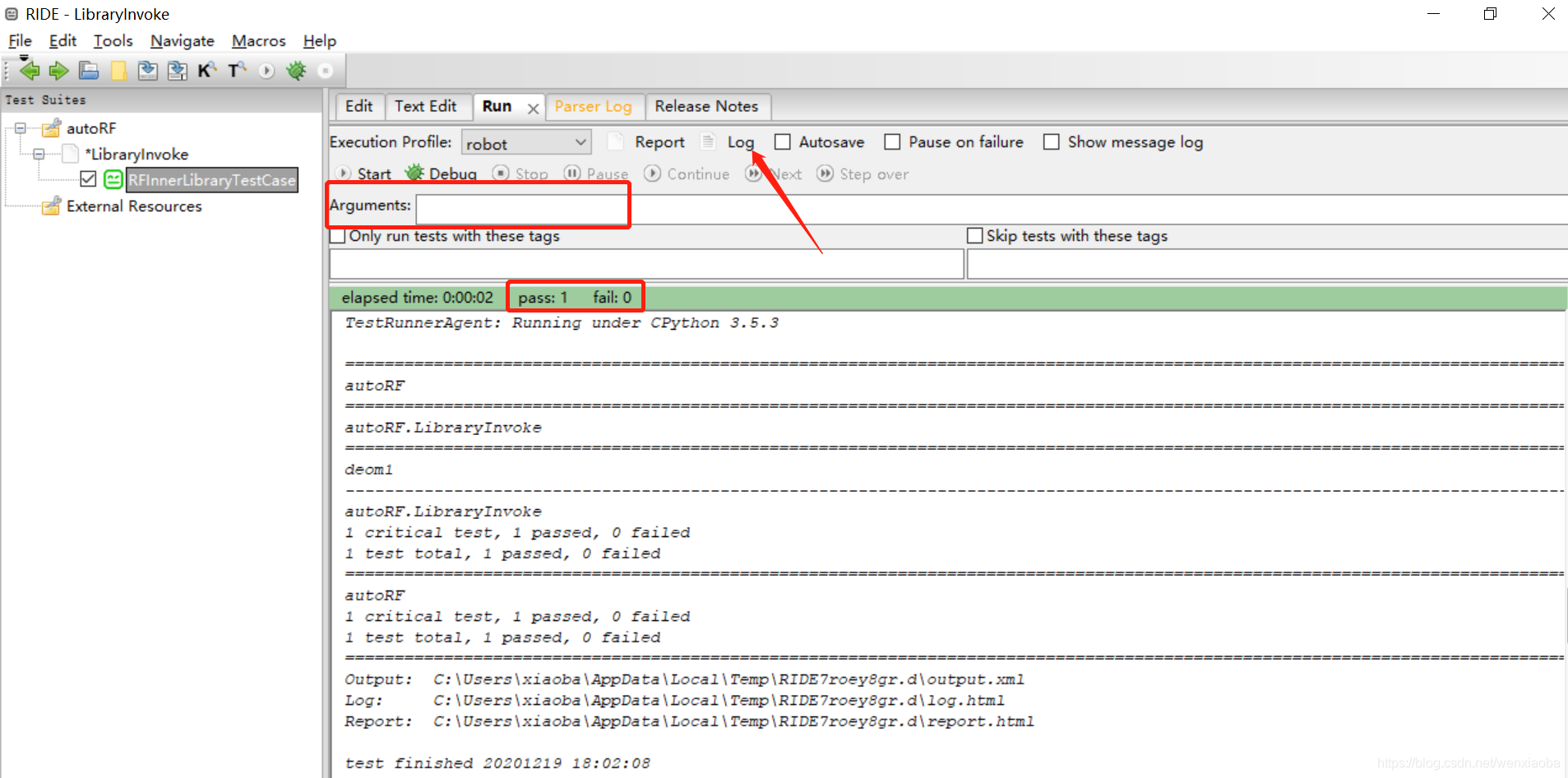Open the Log link
The height and width of the screenshot is (778, 1568).
click(740, 142)
